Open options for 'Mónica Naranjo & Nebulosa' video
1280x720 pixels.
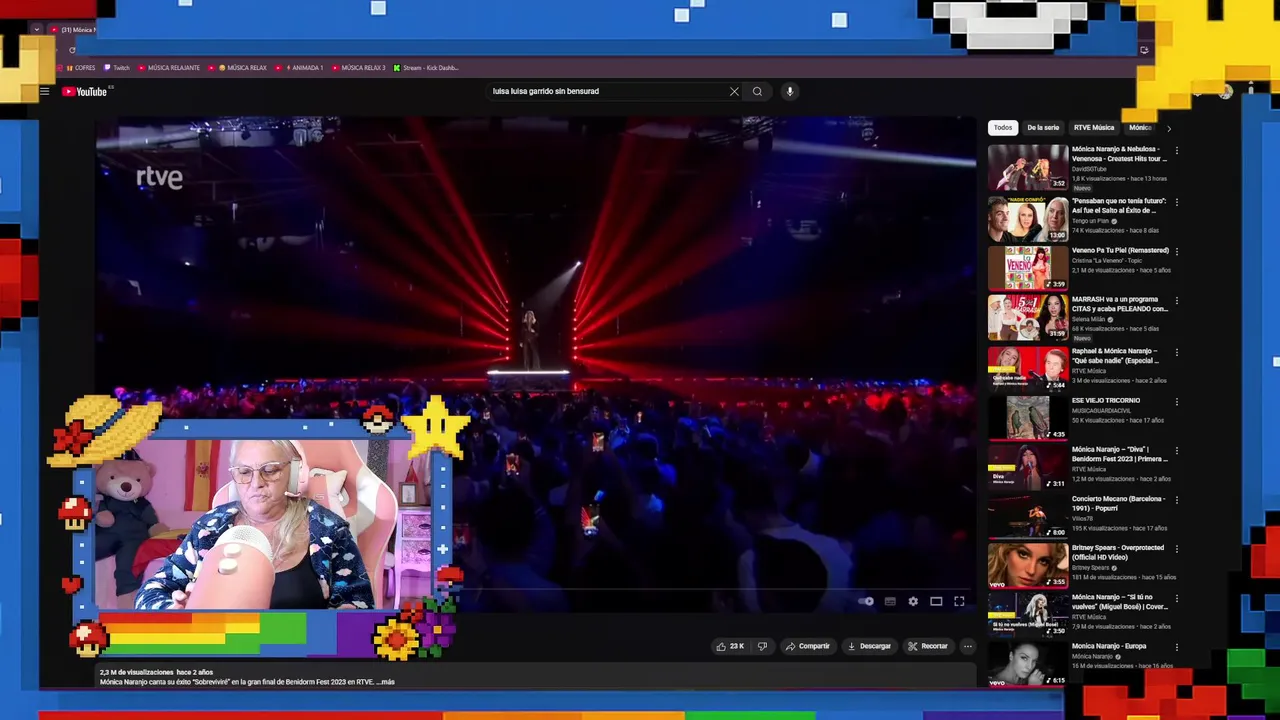pos(1176,151)
